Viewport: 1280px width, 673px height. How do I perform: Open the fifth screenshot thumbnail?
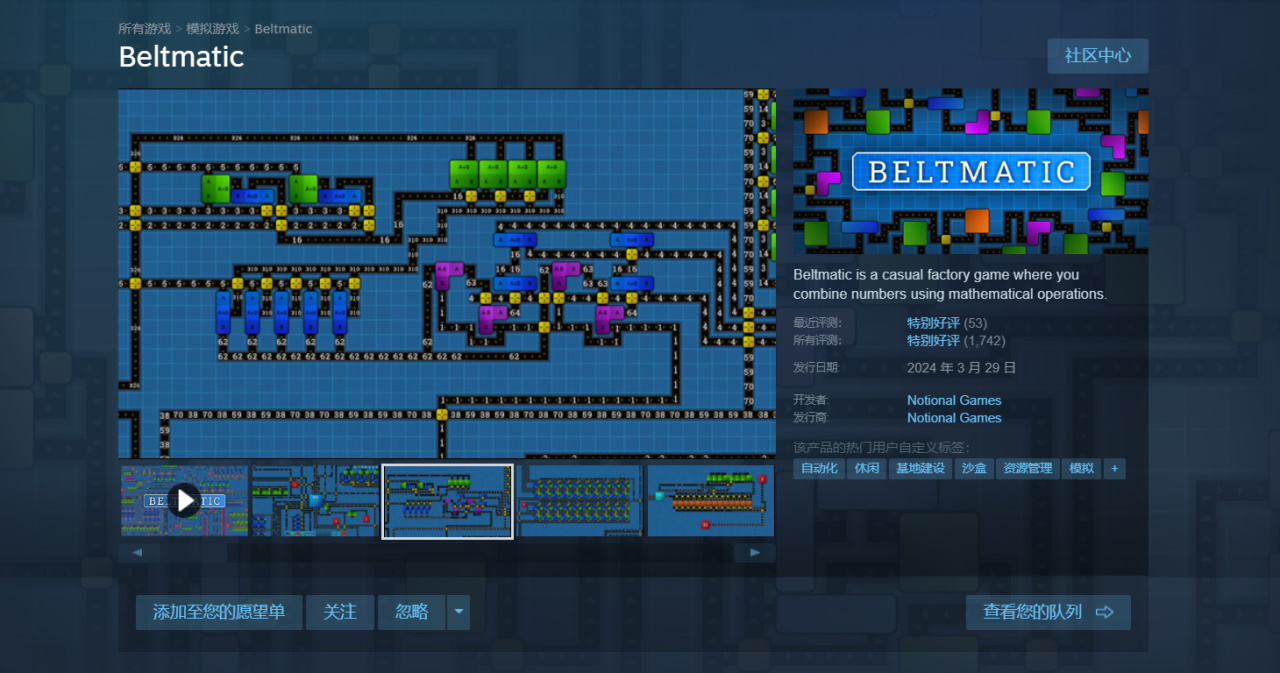[x=710, y=500]
